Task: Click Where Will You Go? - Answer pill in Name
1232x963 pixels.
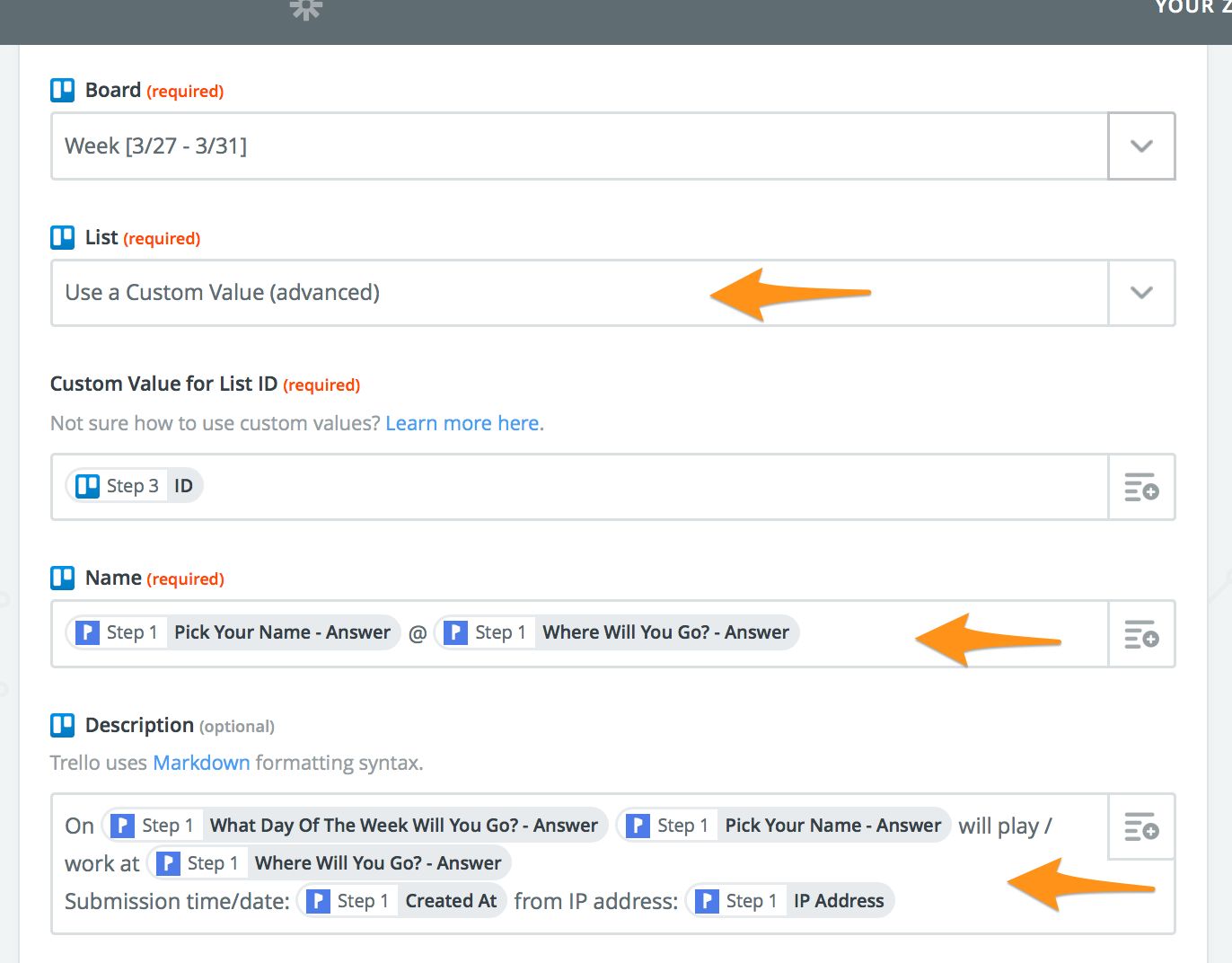Action: pyautogui.click(x=617, y=632)
